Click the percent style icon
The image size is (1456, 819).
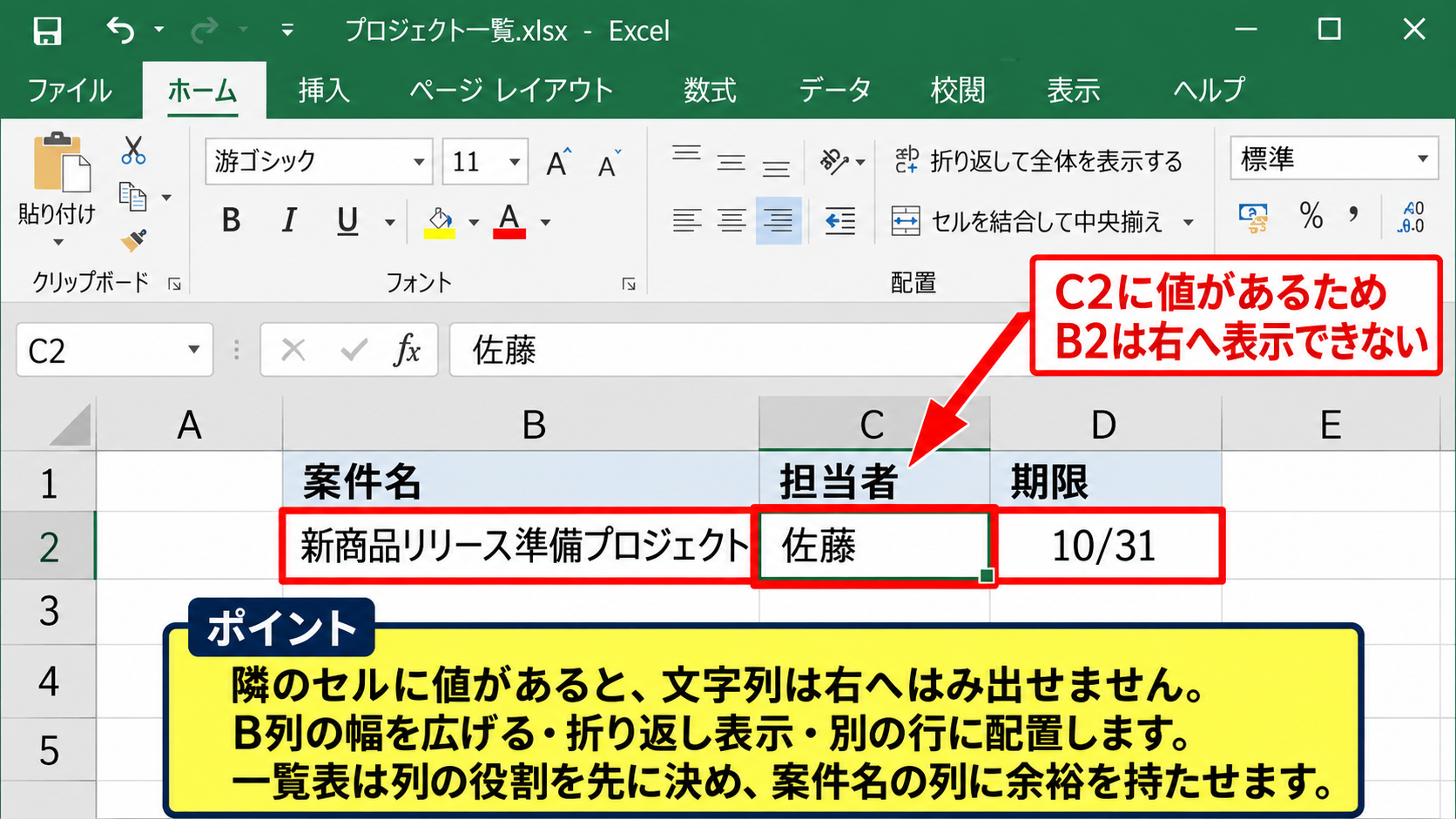point(1311,216)
